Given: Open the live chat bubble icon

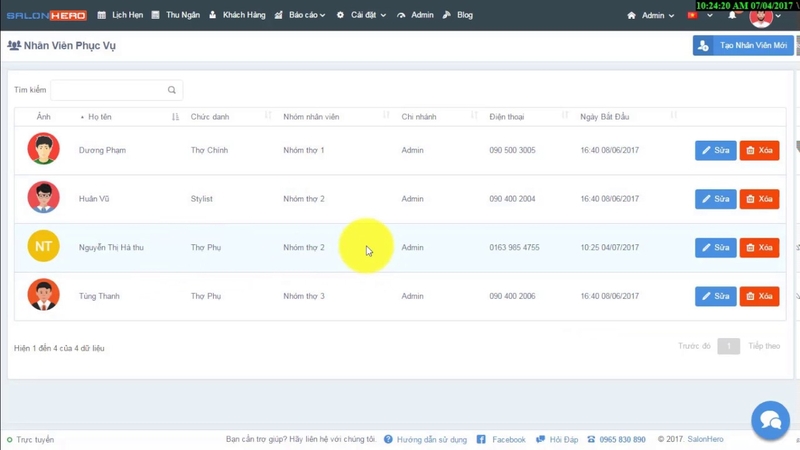Looking at the screenshot, I should tap(770, 420).
